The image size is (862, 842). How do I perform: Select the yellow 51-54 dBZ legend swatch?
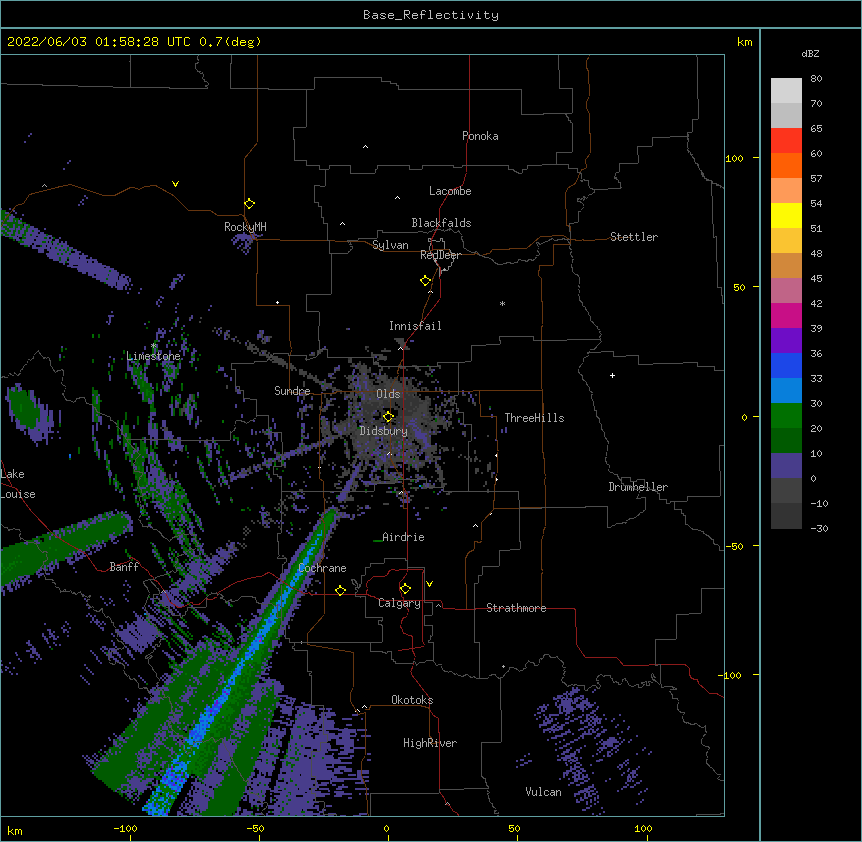[786, 215]
